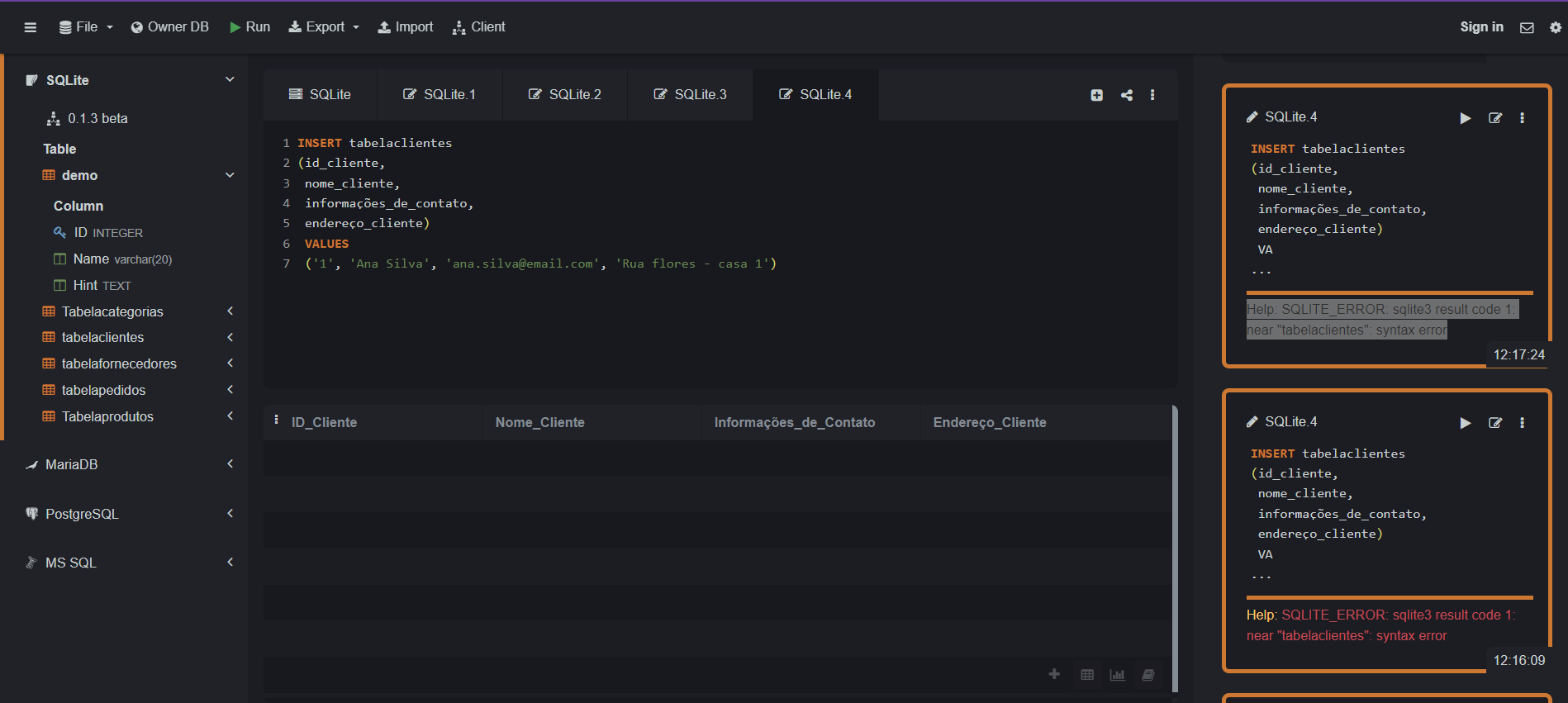Viewport: 1568px width, 703px height.
Task: Click the 12:16:09 timestamp
Action: 1518,661
